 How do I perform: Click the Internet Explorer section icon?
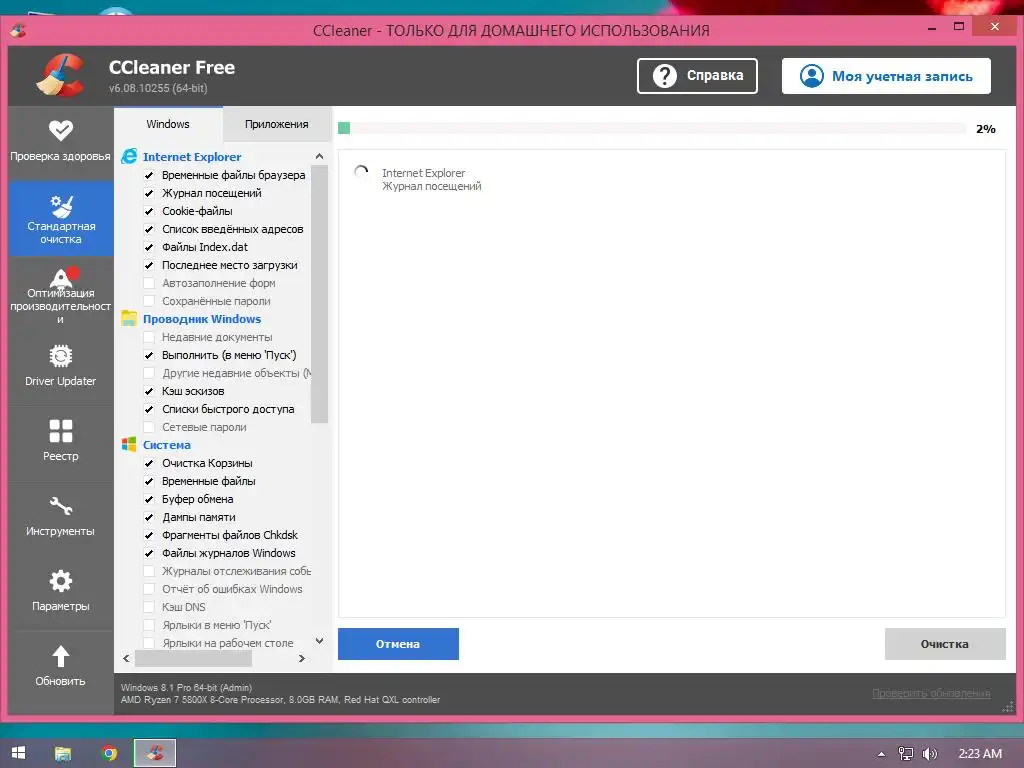(x=129, y=156)
